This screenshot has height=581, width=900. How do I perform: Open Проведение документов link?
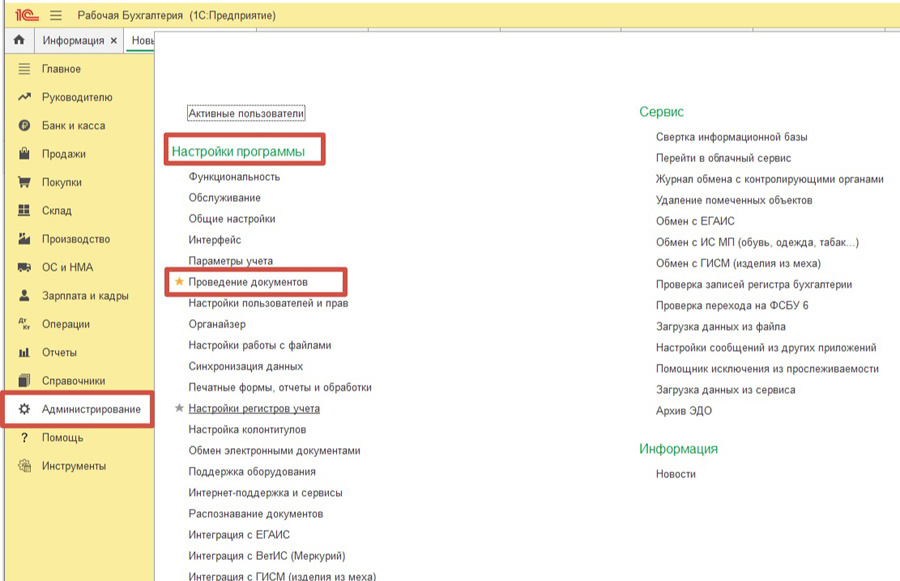(x=248, y=282)
